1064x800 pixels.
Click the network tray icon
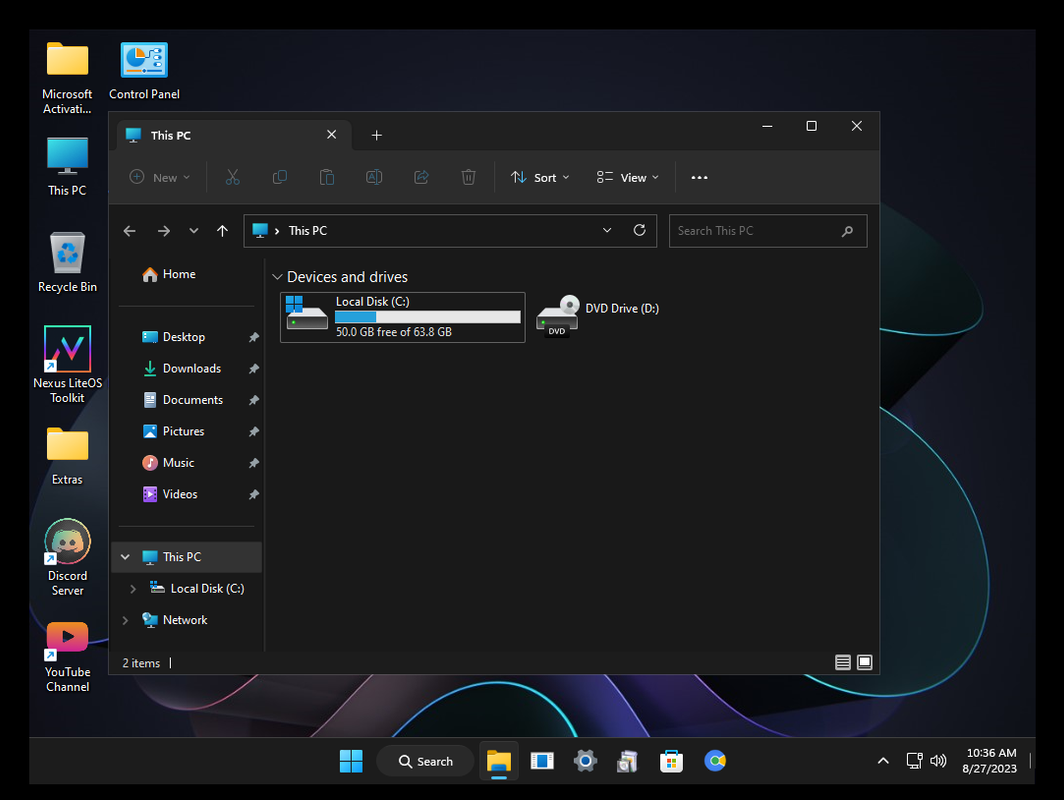click(x=914, y=761)
